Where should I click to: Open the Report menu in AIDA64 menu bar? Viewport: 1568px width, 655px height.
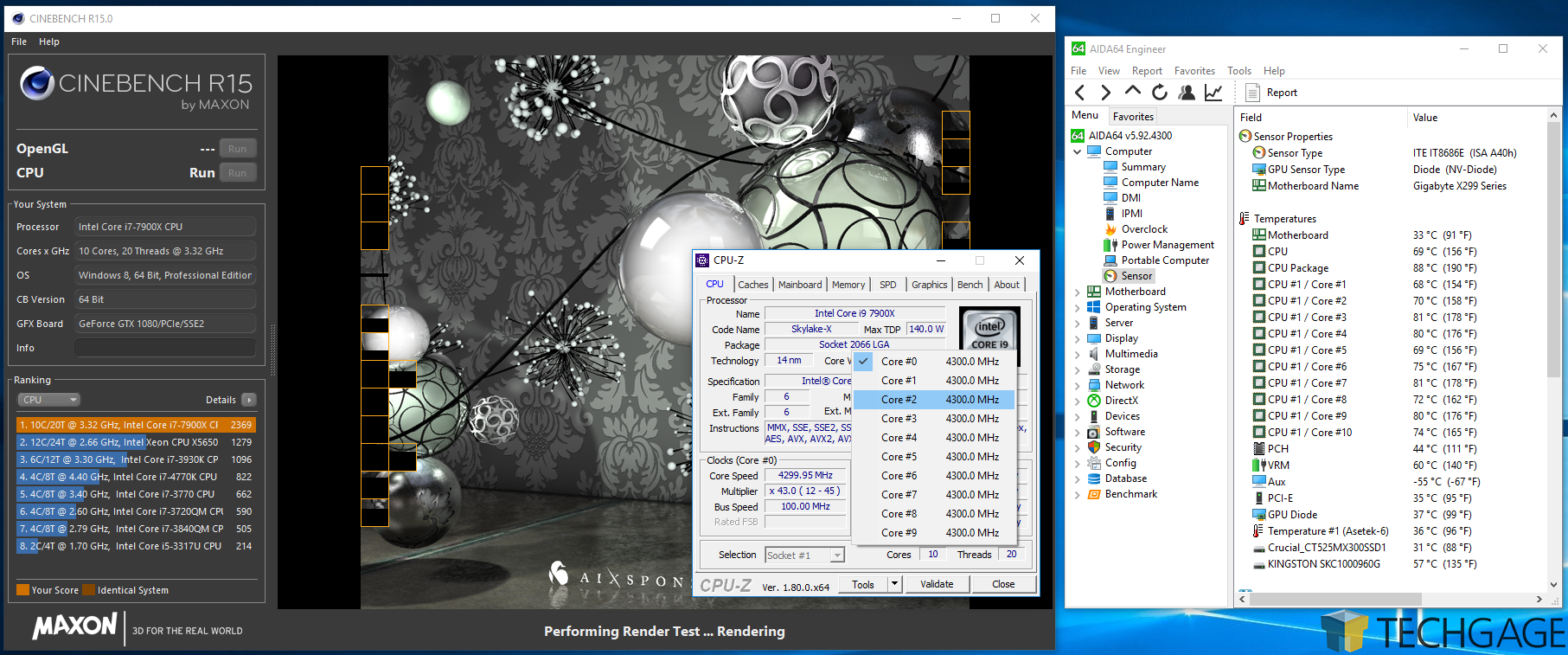(x=1147, y=71)
